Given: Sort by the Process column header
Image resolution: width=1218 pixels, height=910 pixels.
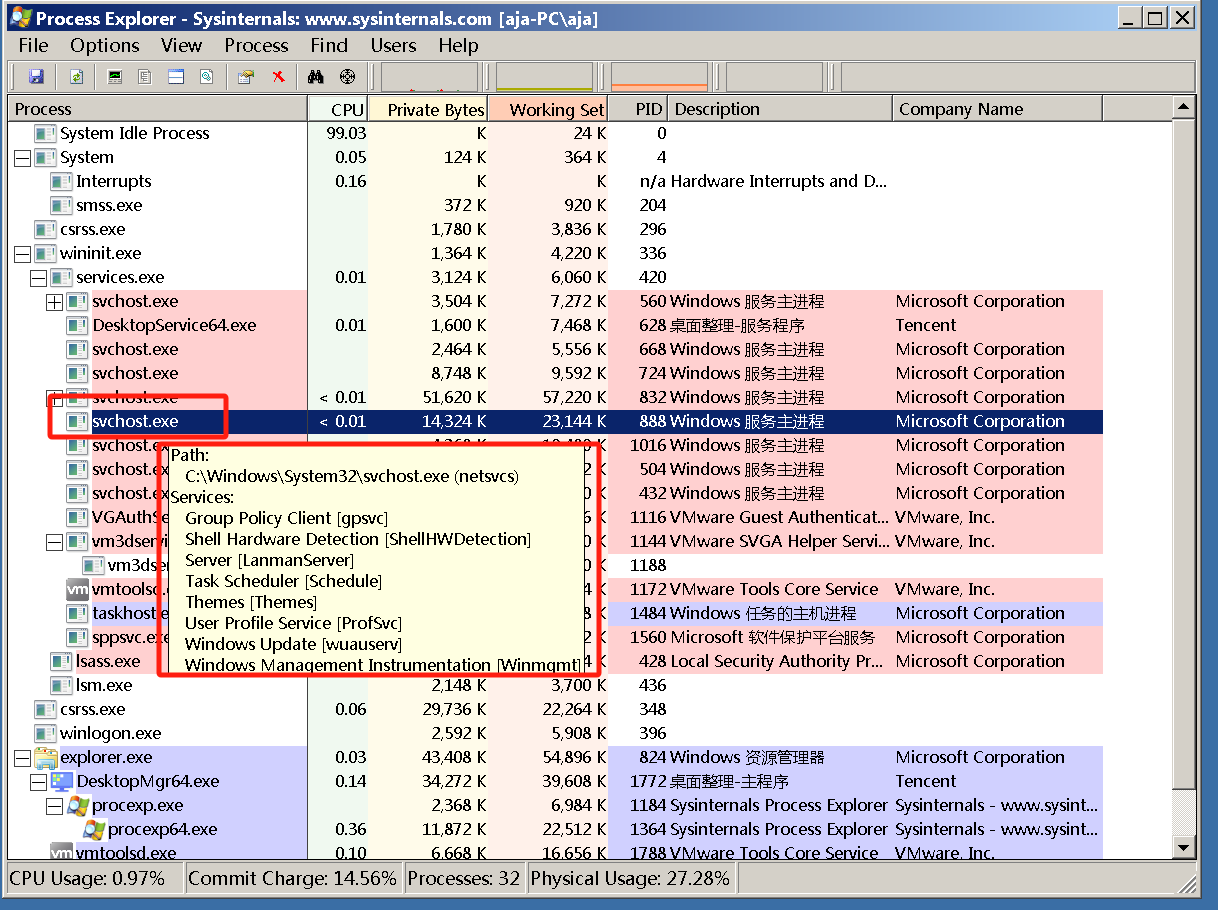Looking at the screenshot, I should click(158, 109).
